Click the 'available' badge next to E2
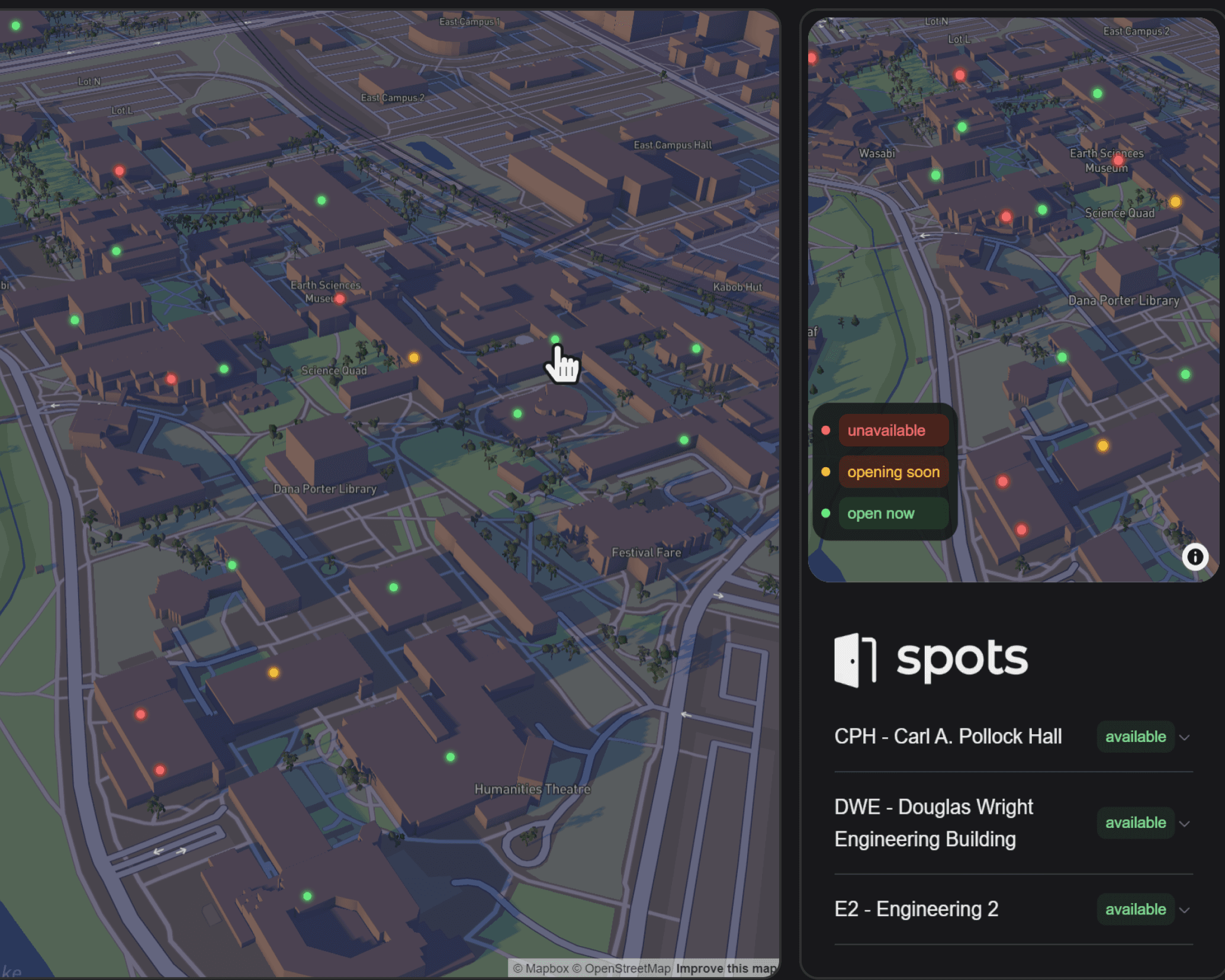This screenshot has height=980, width=1225. pyautogui.click(x=1135, y=910)
